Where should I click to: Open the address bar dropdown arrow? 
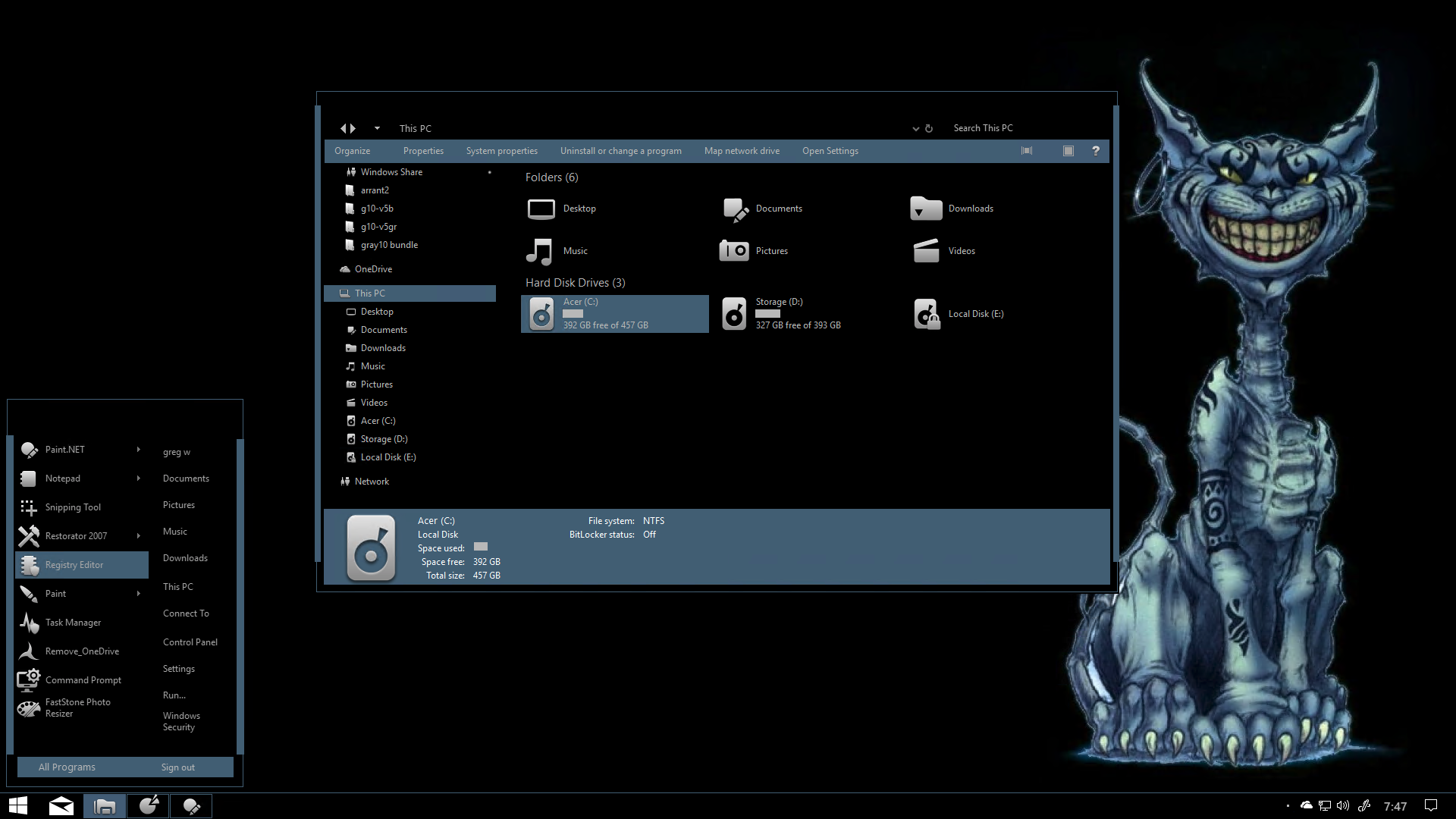915,128
